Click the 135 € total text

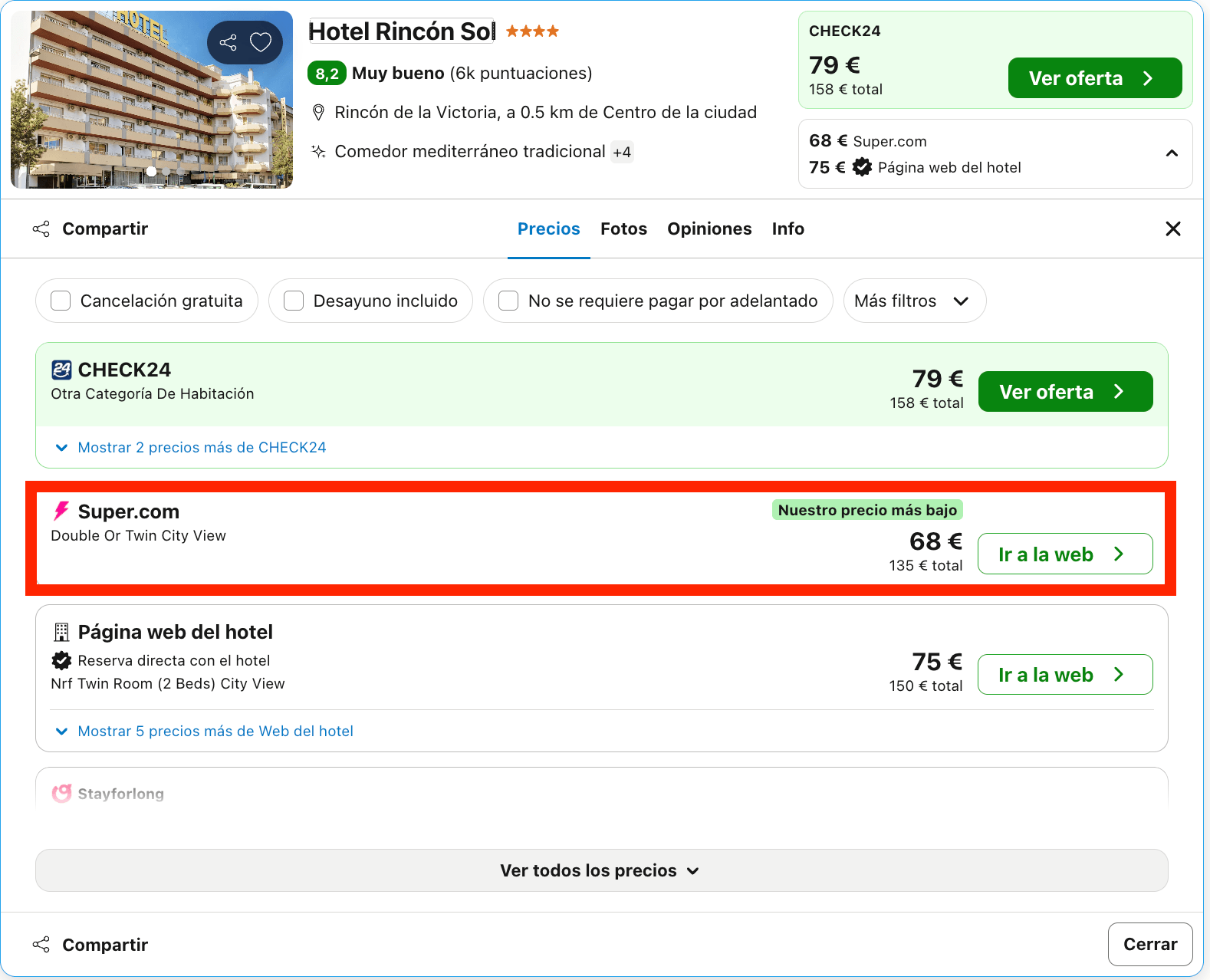[926, 565]
